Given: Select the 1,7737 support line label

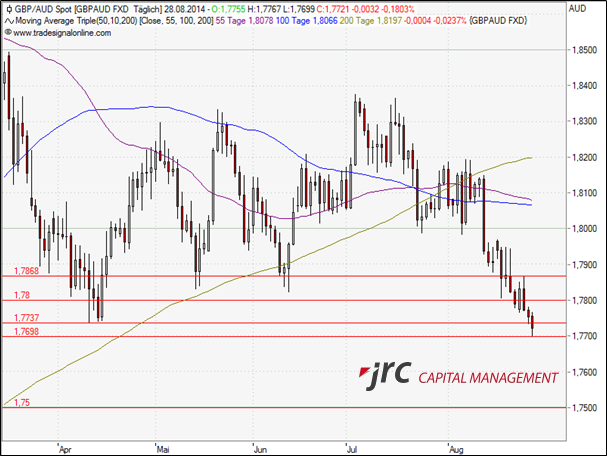Looking at the screenshot, I should point(26,318).
